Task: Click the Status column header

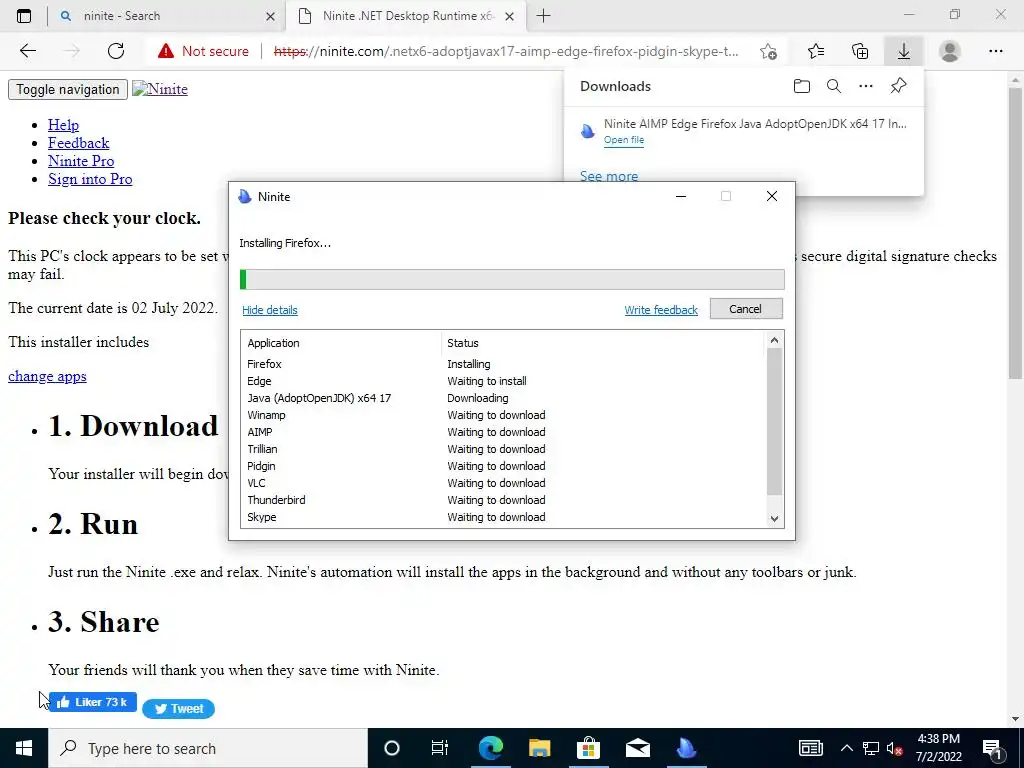Action: 602,343
